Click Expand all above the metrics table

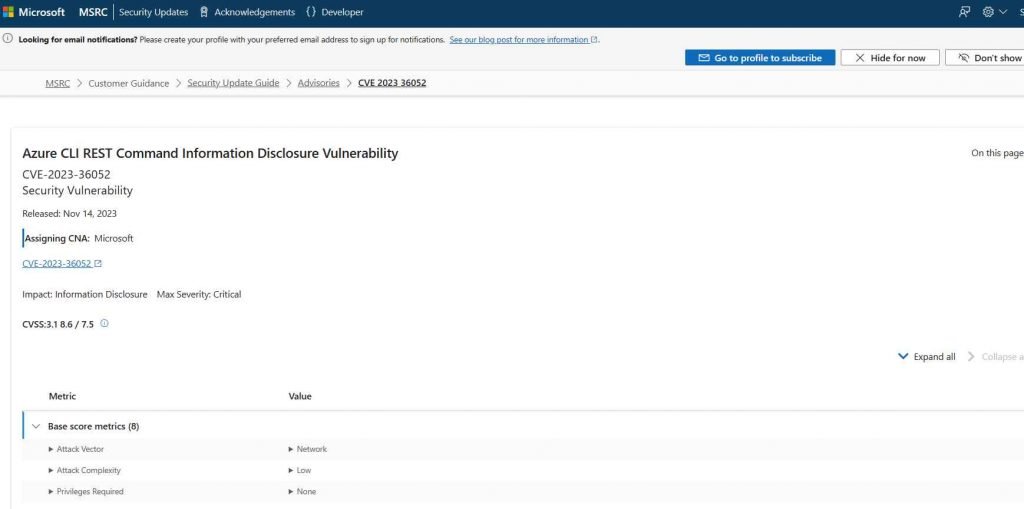[x=927, y=357]
